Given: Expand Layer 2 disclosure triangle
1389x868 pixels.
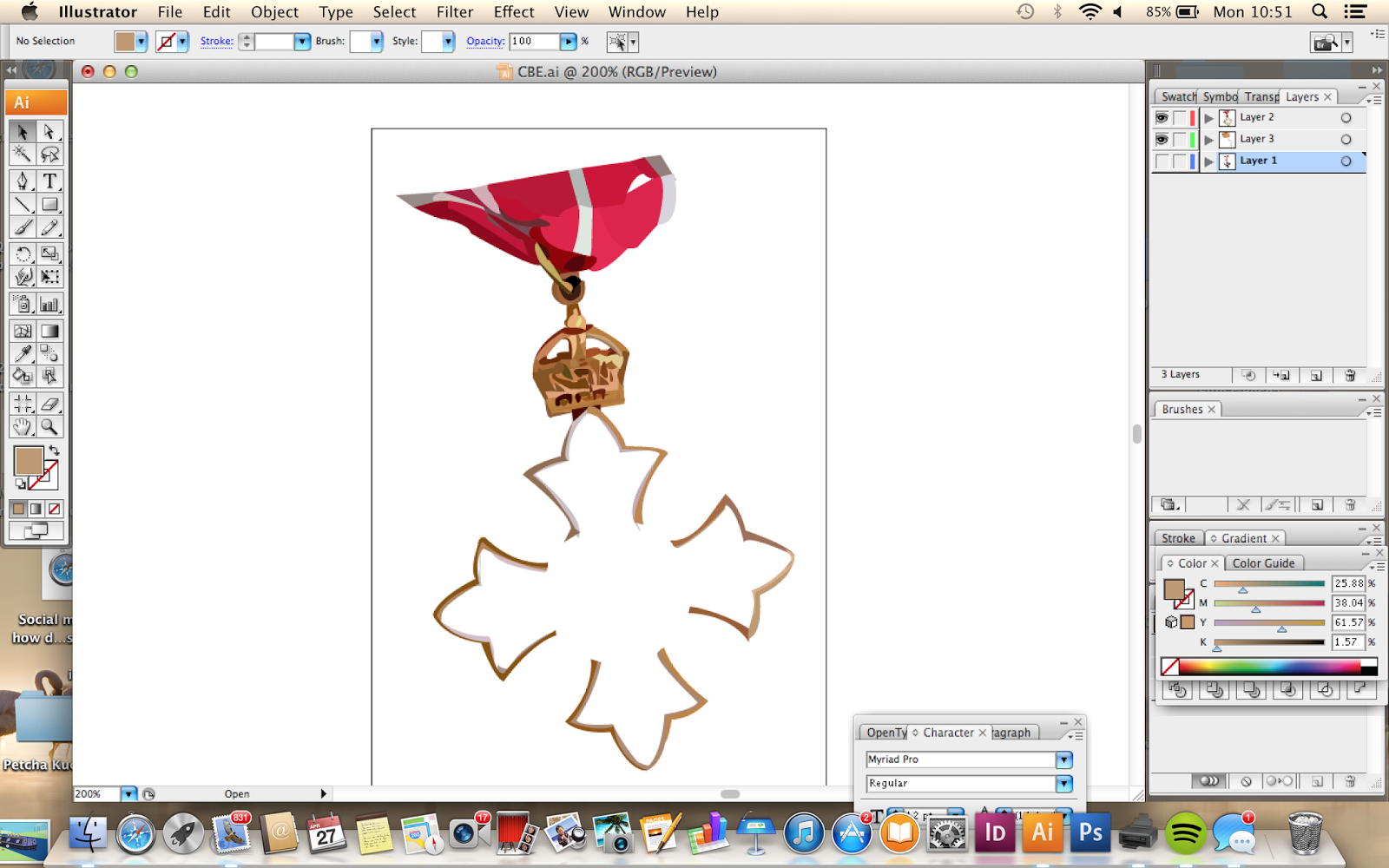Looking at the screenshot, I should [1208, 118].
